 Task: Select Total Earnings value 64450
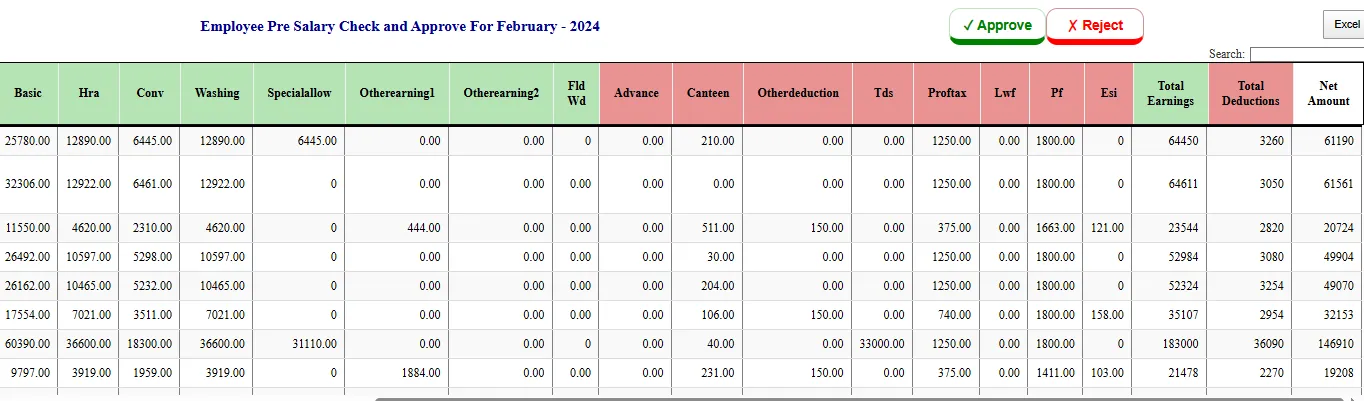tap(1183, 142)
